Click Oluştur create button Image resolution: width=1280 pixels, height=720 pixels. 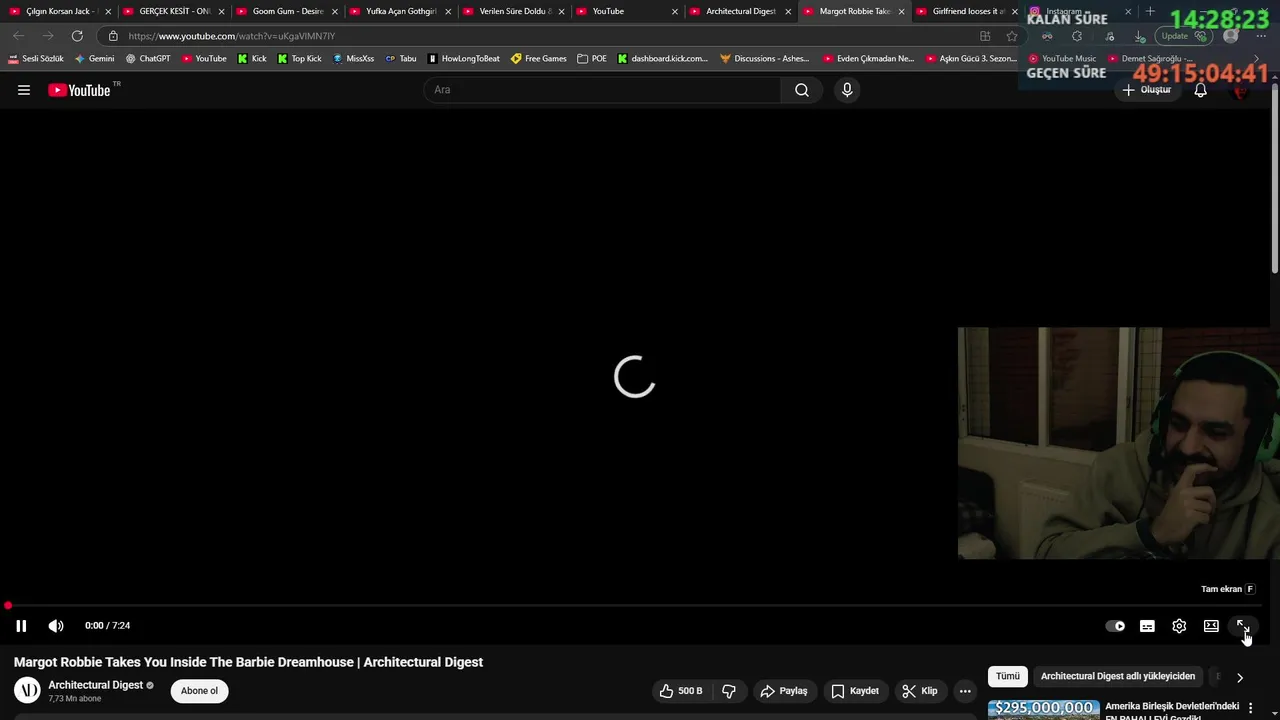1146,90
